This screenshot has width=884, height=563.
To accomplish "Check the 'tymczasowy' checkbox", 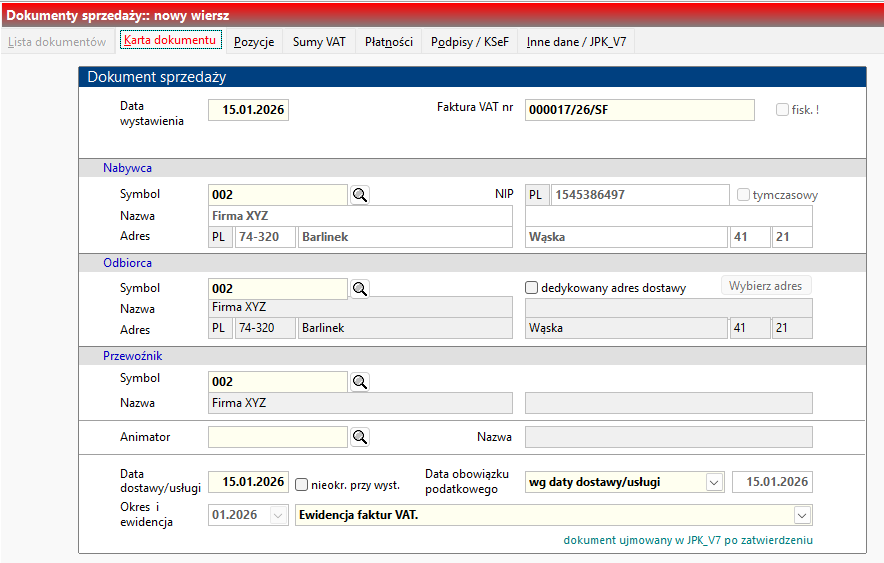I will click(x=743, y=195).
